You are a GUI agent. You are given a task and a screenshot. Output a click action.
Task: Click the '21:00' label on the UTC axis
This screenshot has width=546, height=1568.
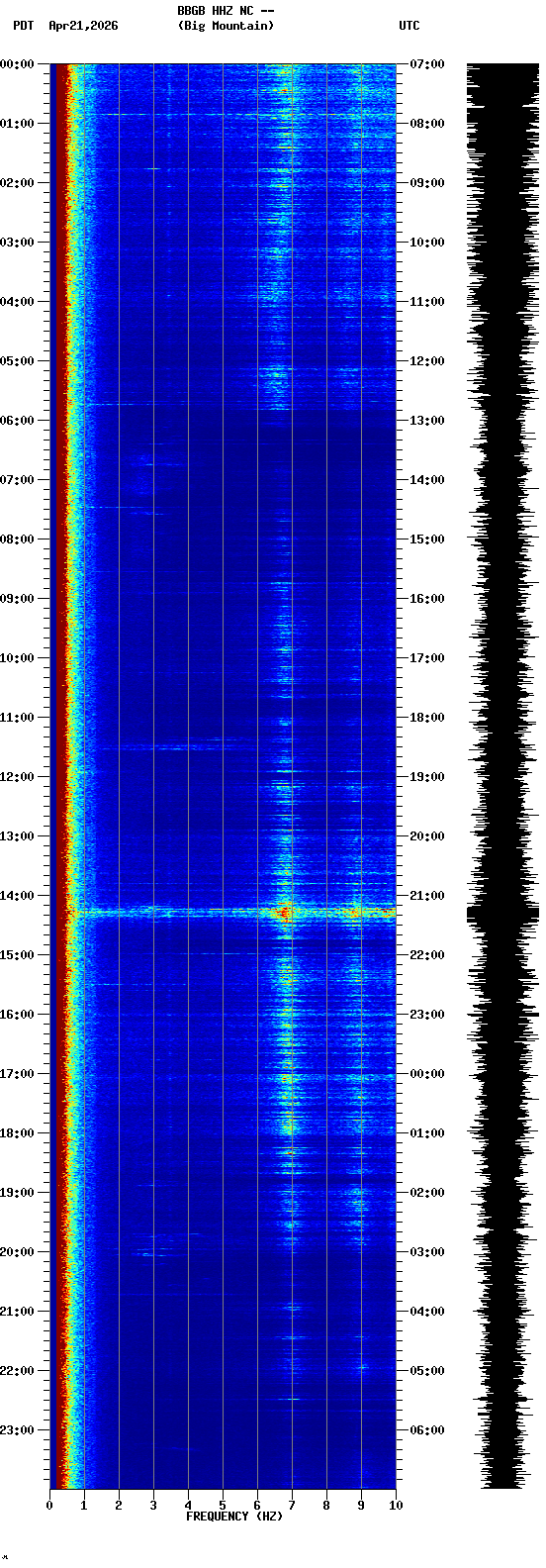point(426,896)
